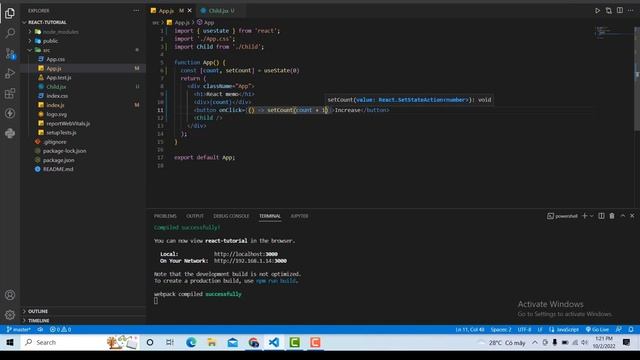Open the Explorer view in activity bar

coord(10,13)
